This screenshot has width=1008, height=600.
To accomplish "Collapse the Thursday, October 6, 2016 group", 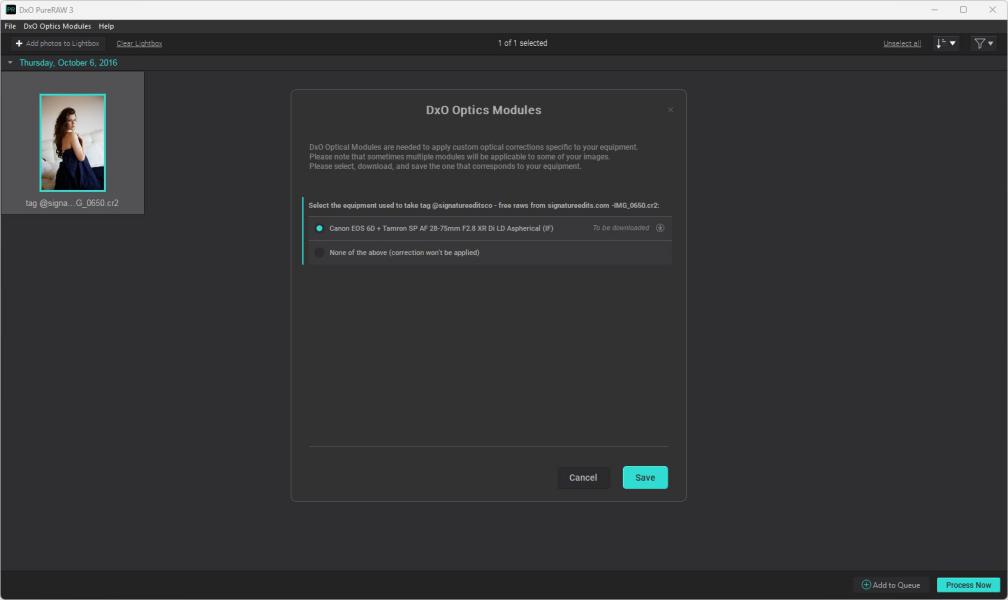I will pyautogui.click(x=10, y=62).
